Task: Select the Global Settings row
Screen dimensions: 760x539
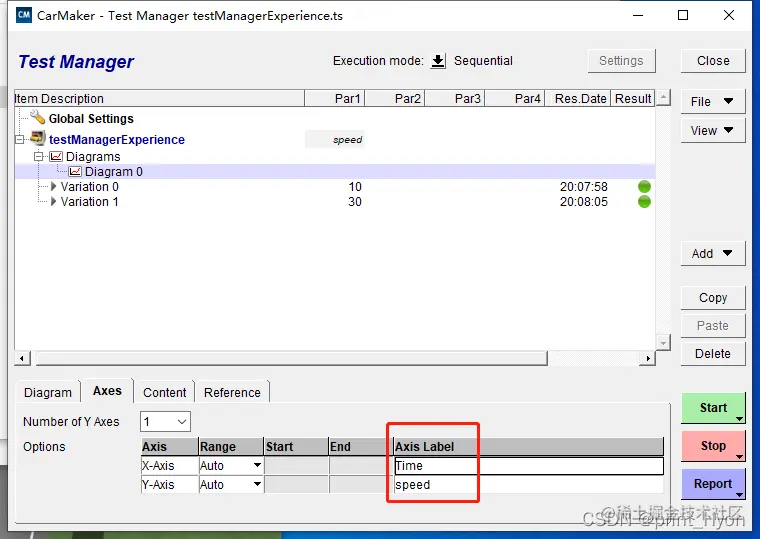Action: (x=334, y=118)
